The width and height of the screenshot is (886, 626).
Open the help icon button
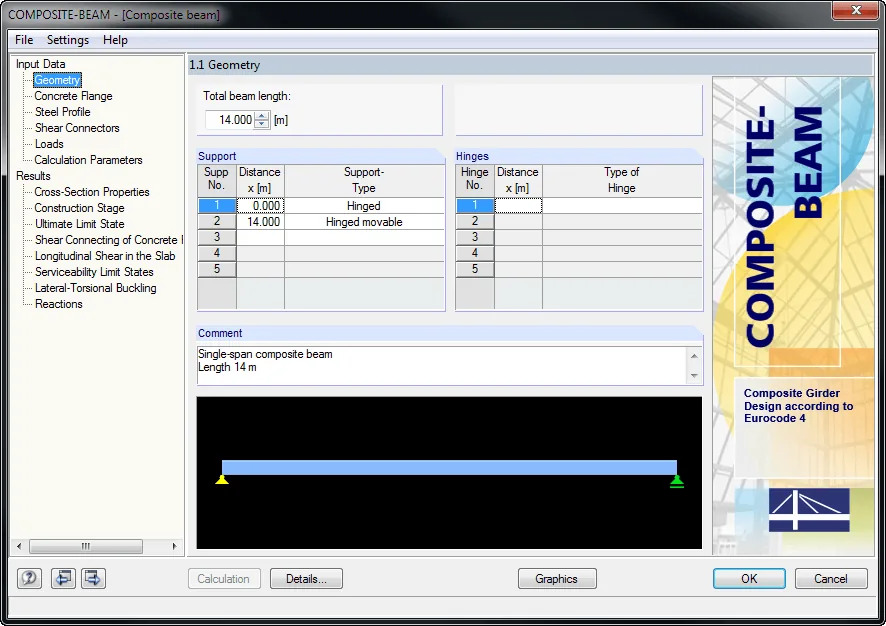29,578
